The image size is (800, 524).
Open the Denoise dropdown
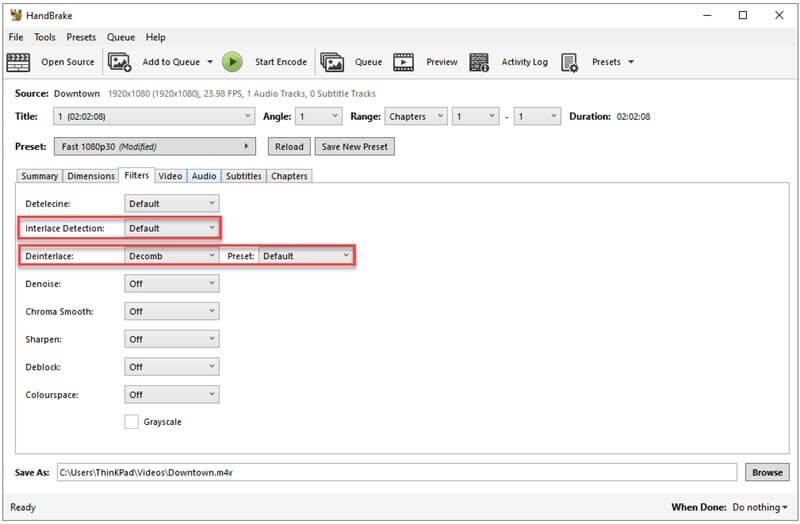[172, 284]
